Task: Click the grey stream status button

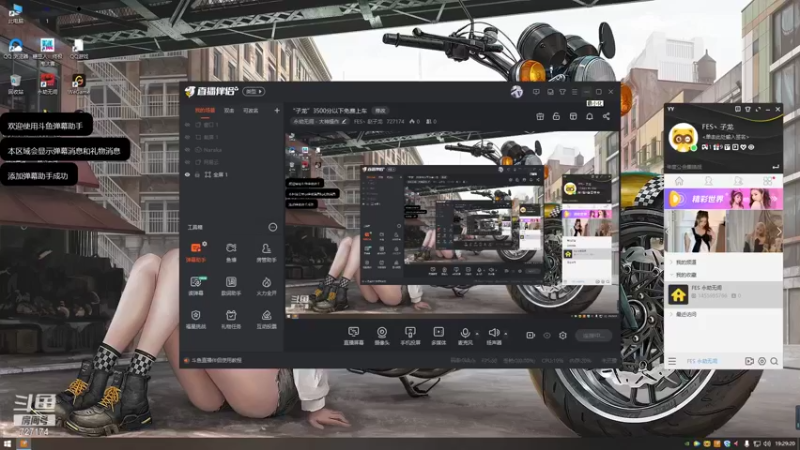Action: (593, 335)
